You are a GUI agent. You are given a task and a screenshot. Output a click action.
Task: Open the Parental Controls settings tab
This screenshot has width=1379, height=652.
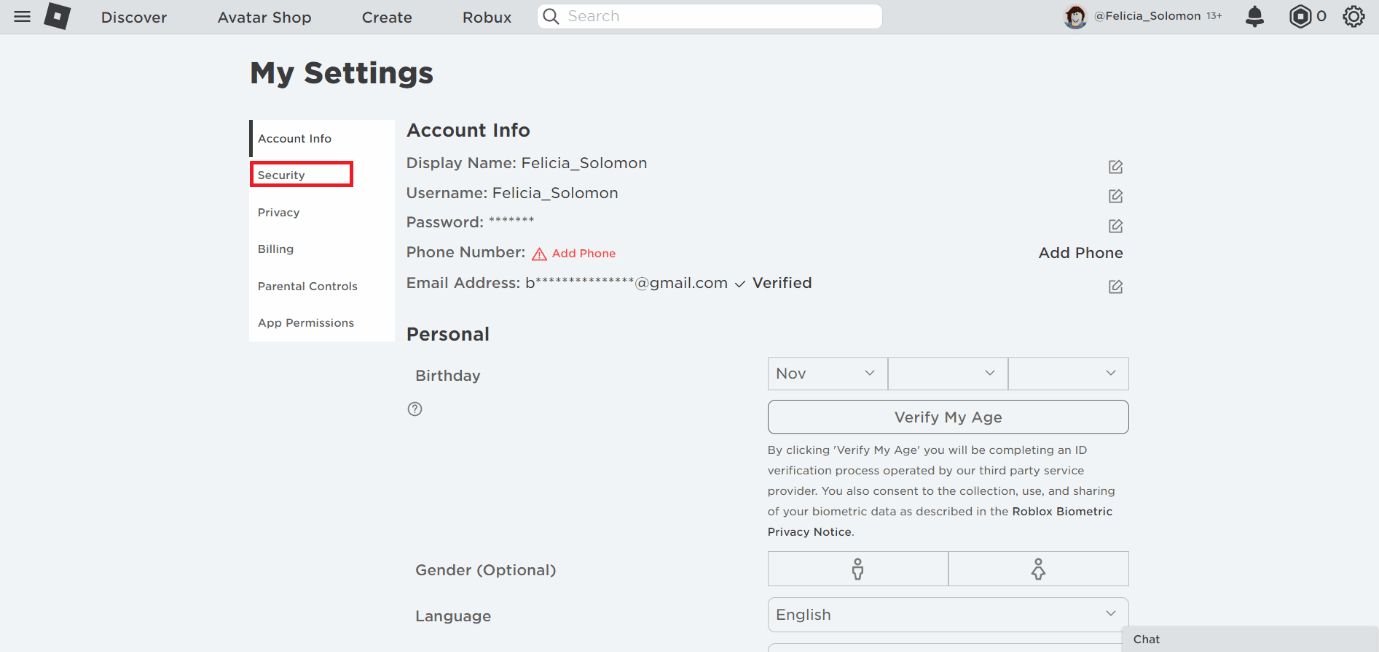point(322,286)
